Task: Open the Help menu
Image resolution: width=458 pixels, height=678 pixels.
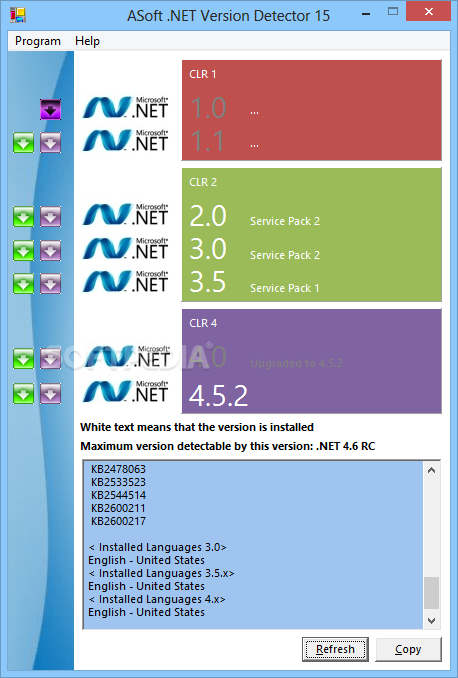Action: coord(87,41)
